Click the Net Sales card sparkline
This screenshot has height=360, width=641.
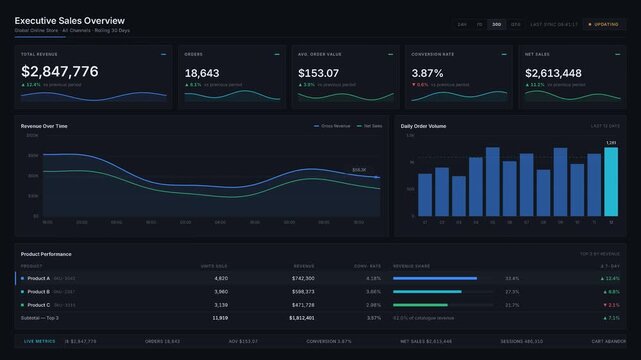573,96
